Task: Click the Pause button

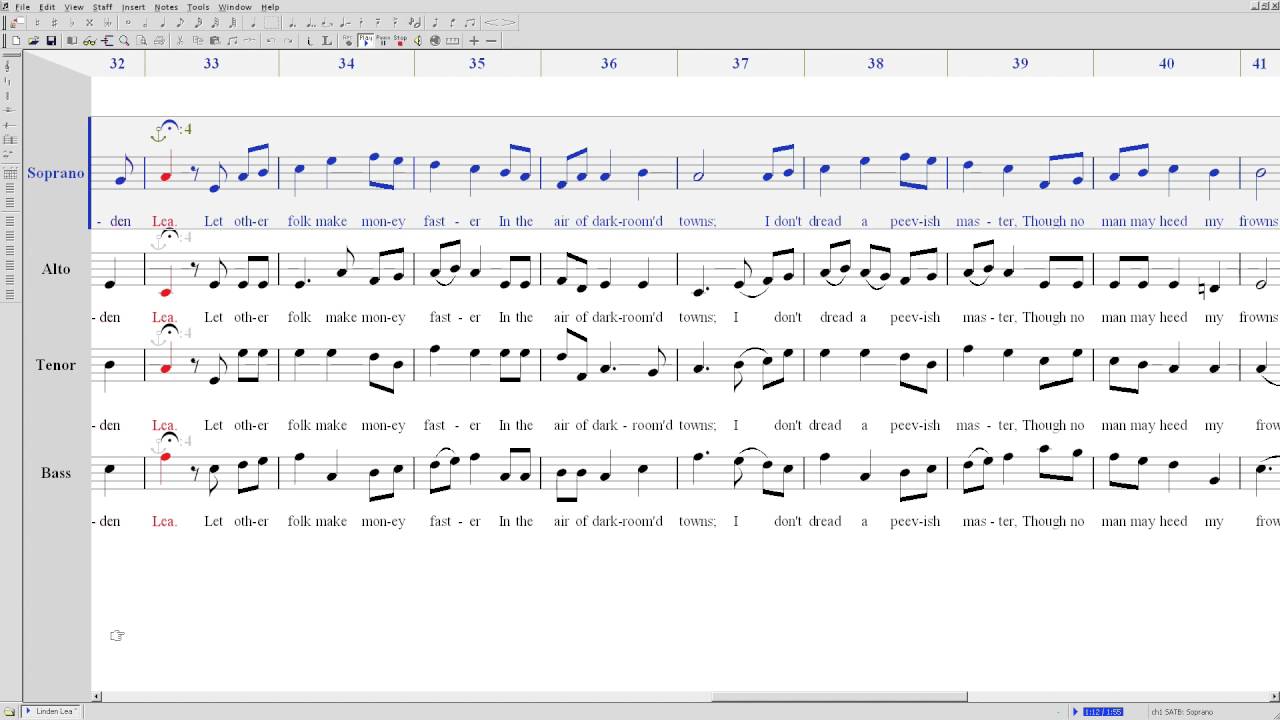Action: pos(382,41)
